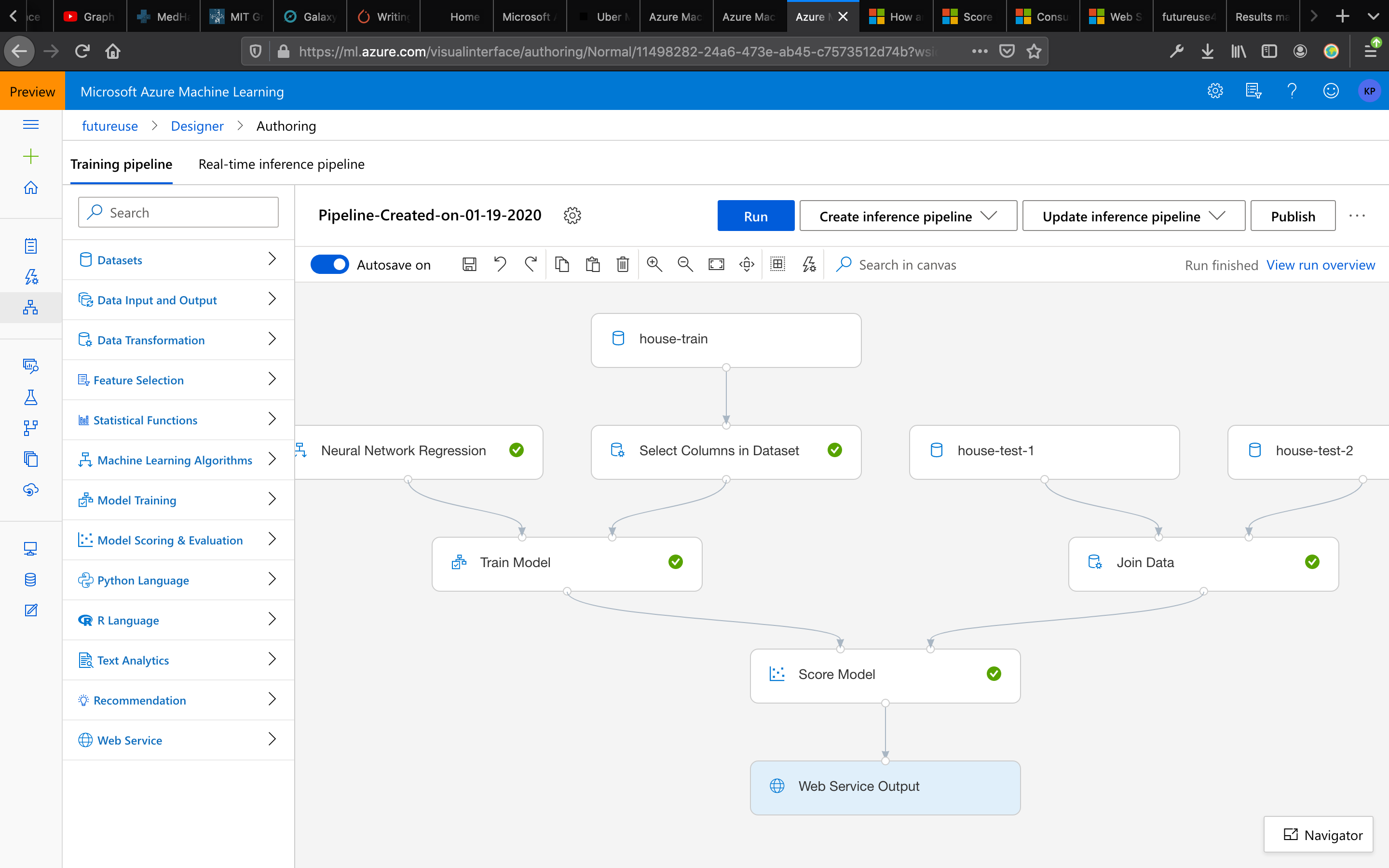The image size is (1389, 868).
Task: Turn off the Autosave toggle
Action: [330, 265]
